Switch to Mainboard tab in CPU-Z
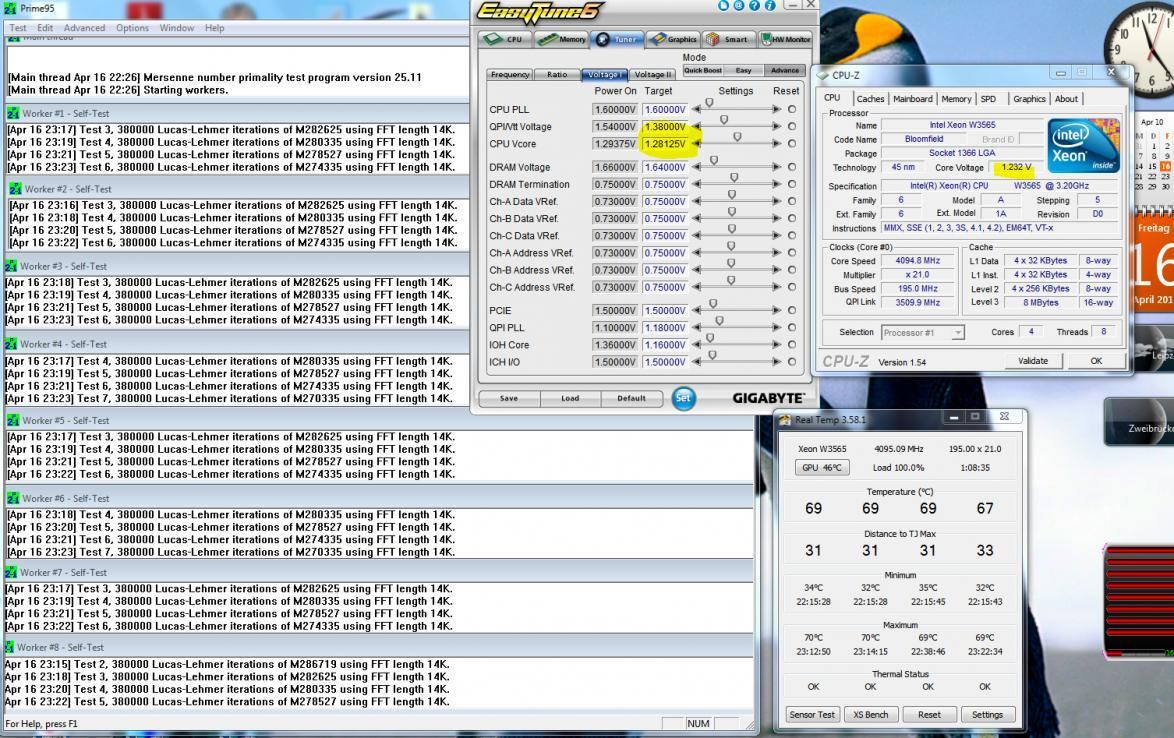Screen dimensions: 1174x738 913,99
